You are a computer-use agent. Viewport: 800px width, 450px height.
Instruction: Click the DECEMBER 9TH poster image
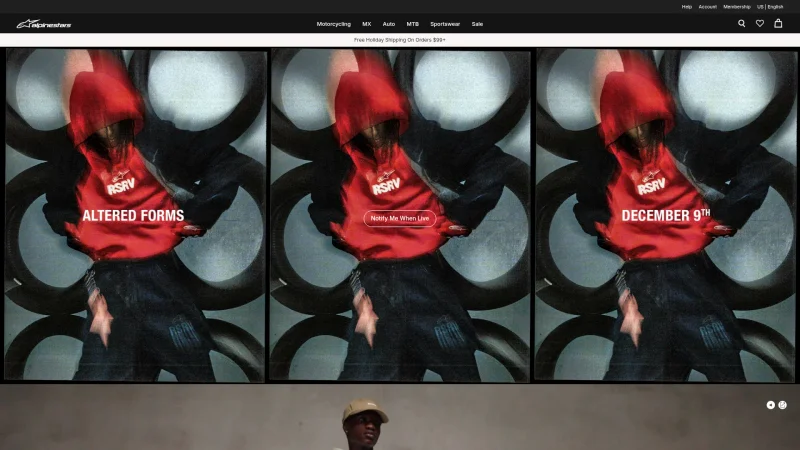tap(665, 215)
